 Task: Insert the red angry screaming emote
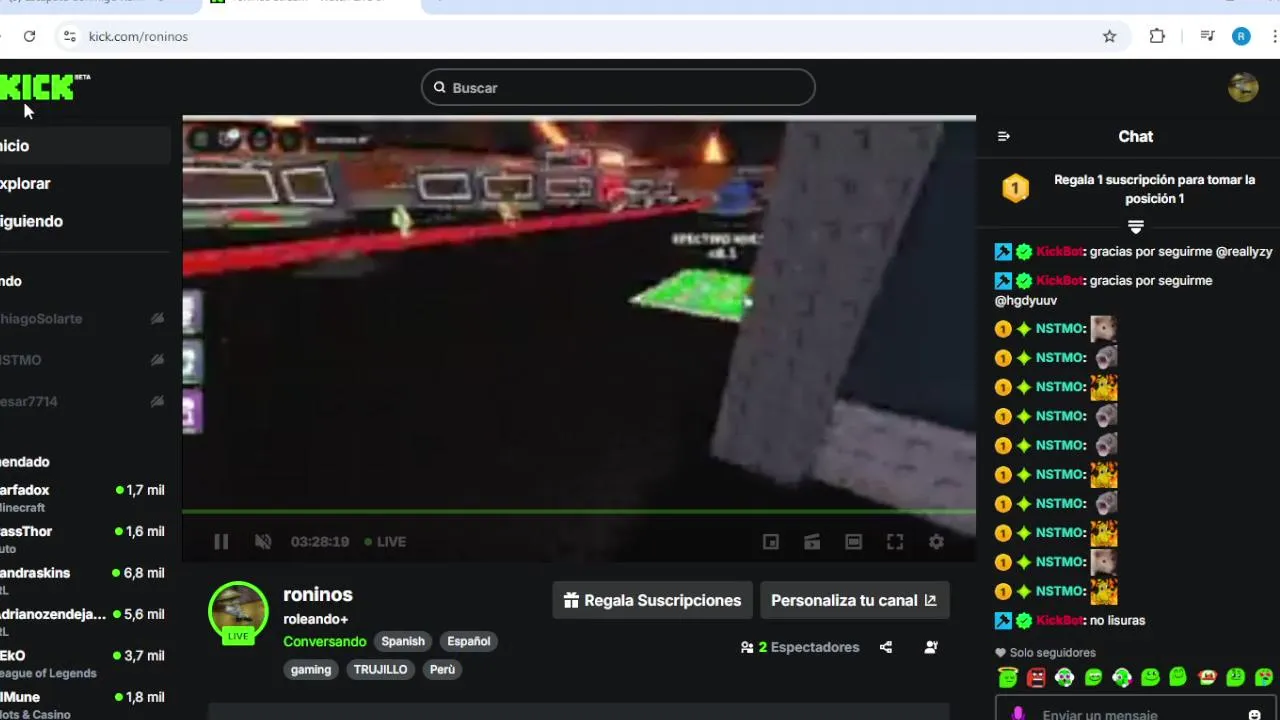[x=1036, y=677]
